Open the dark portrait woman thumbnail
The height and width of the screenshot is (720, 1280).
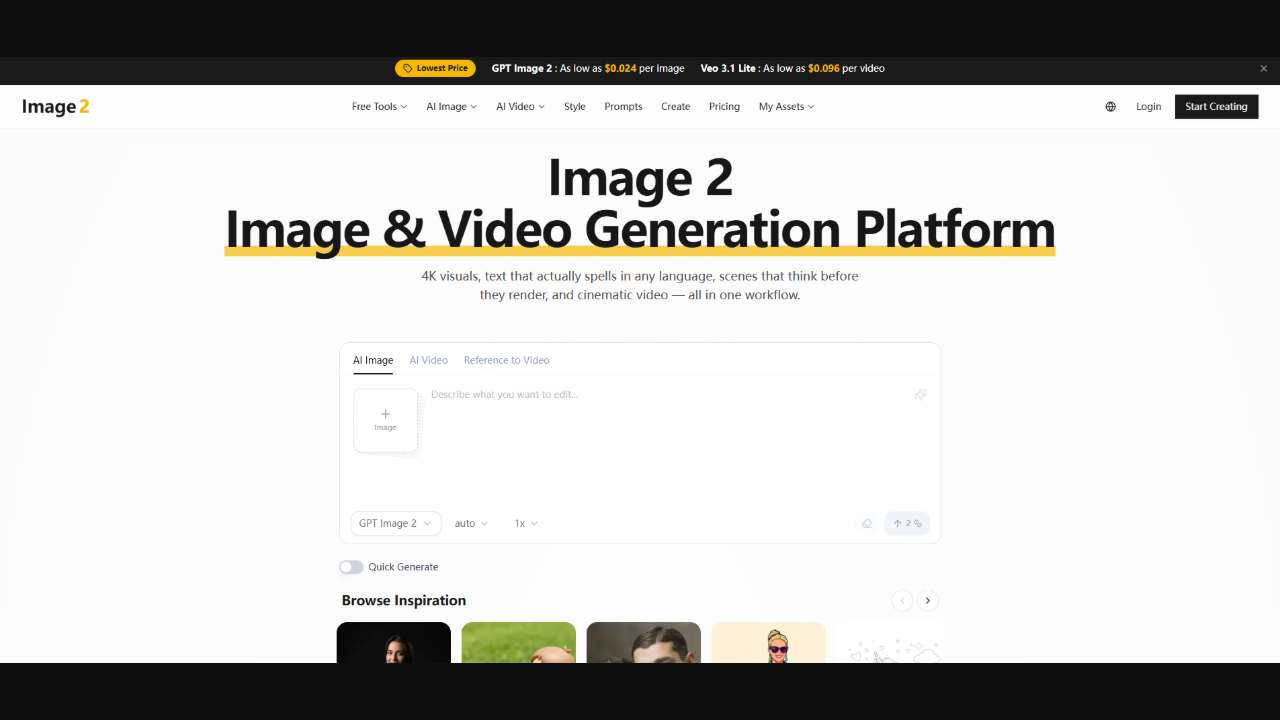tap(394, 642)
